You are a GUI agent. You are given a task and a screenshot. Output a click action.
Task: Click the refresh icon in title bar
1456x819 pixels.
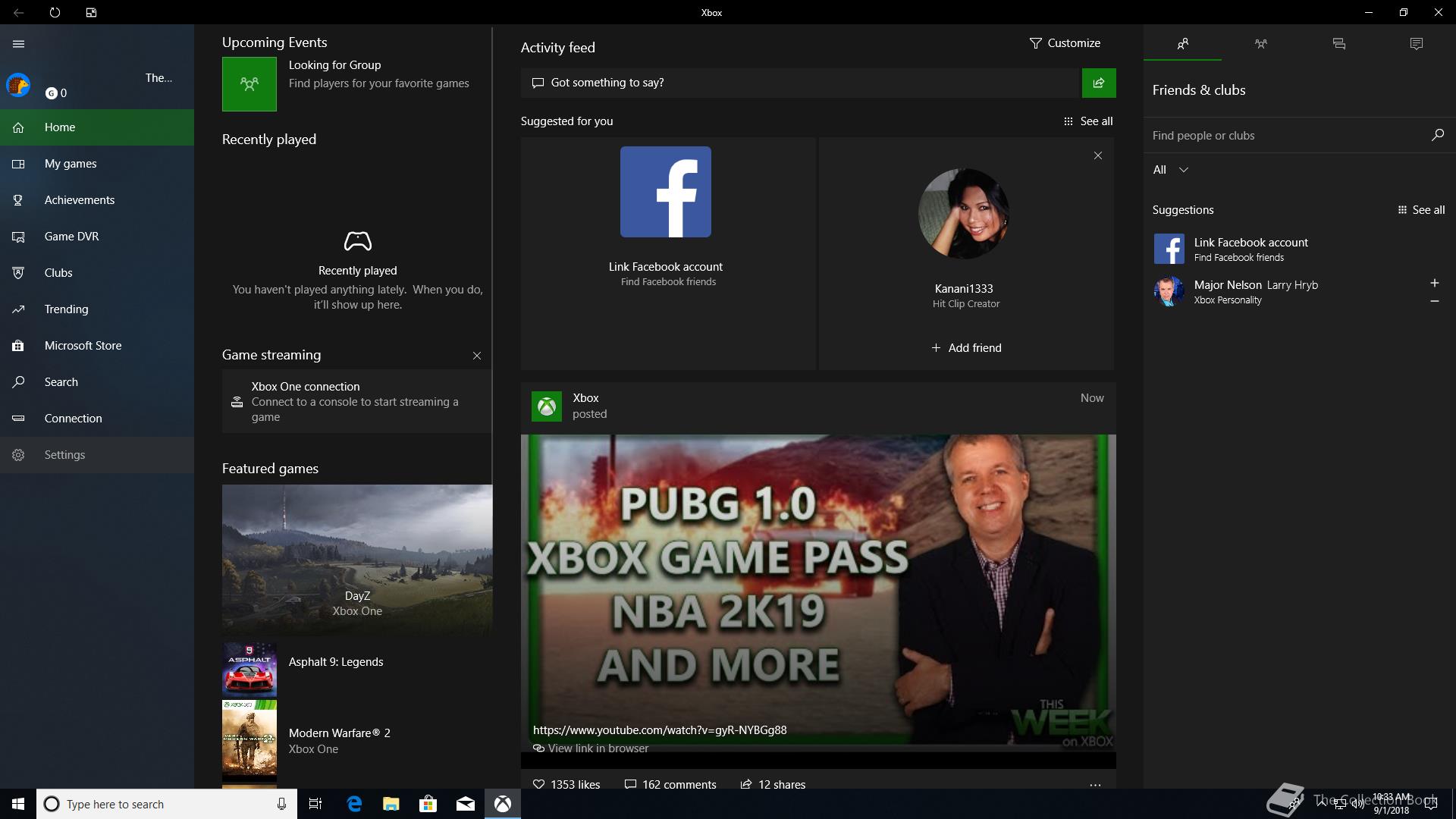pos(55,12)
